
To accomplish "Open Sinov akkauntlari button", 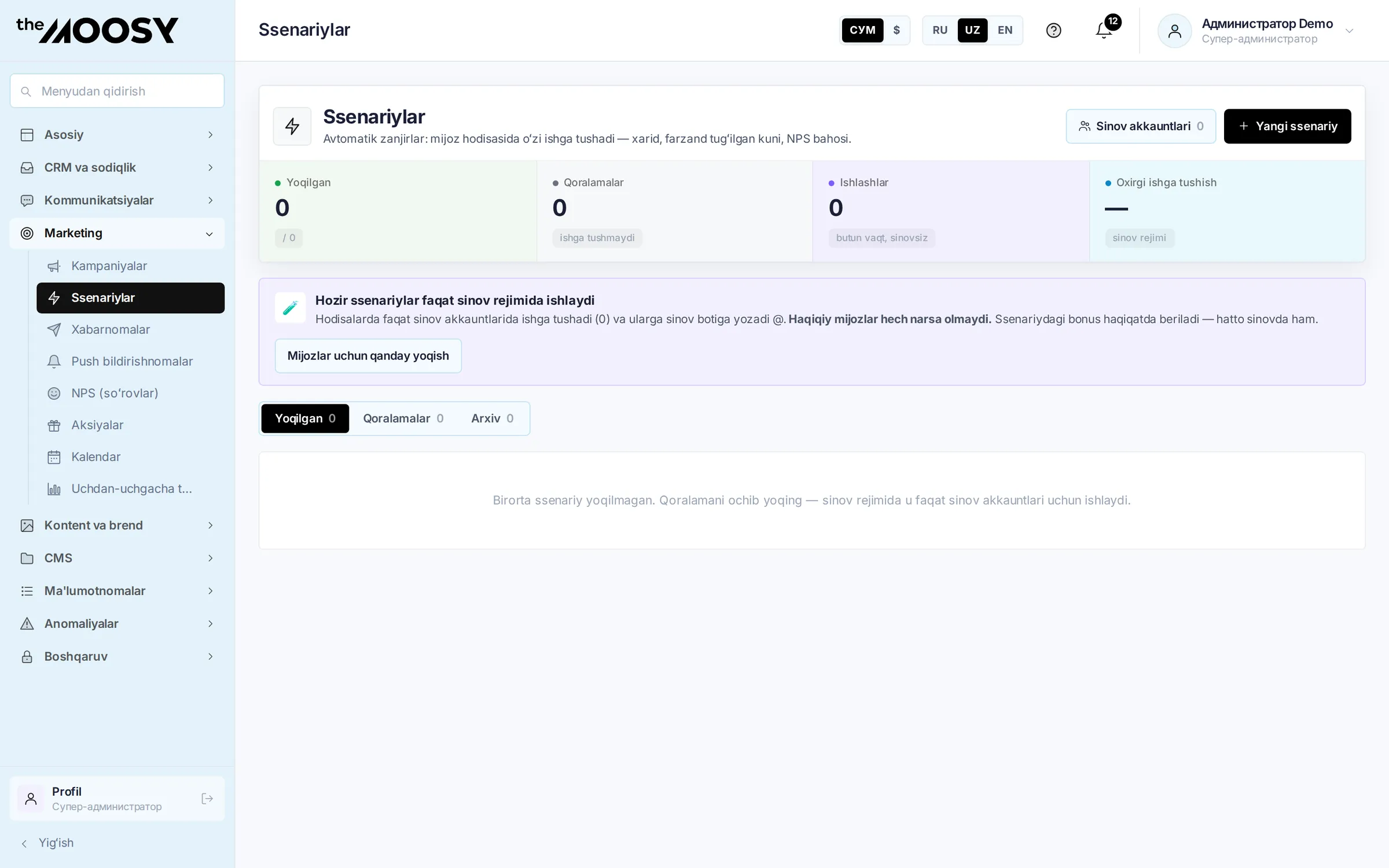I will [1141, 126].
